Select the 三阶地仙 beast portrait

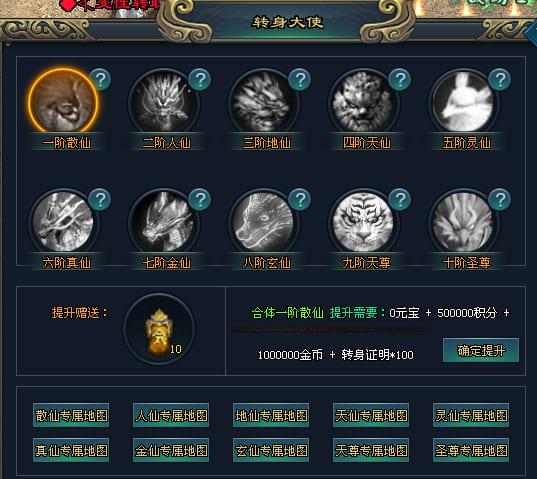[x=263, y=102]
